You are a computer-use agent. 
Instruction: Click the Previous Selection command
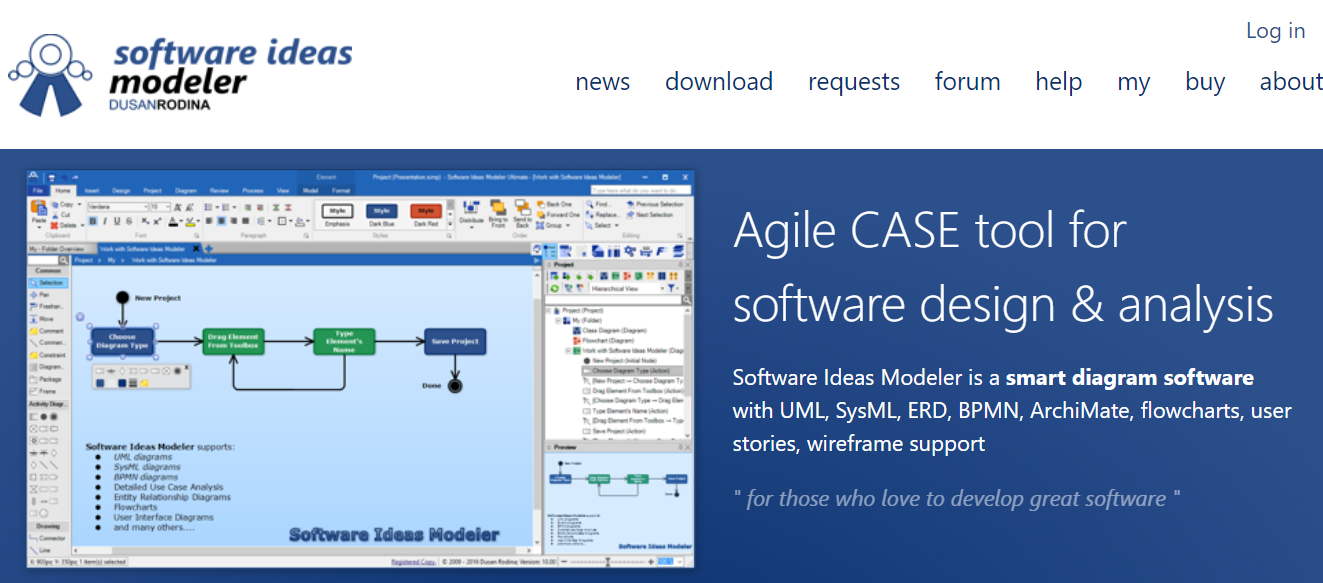click(654, 204)
